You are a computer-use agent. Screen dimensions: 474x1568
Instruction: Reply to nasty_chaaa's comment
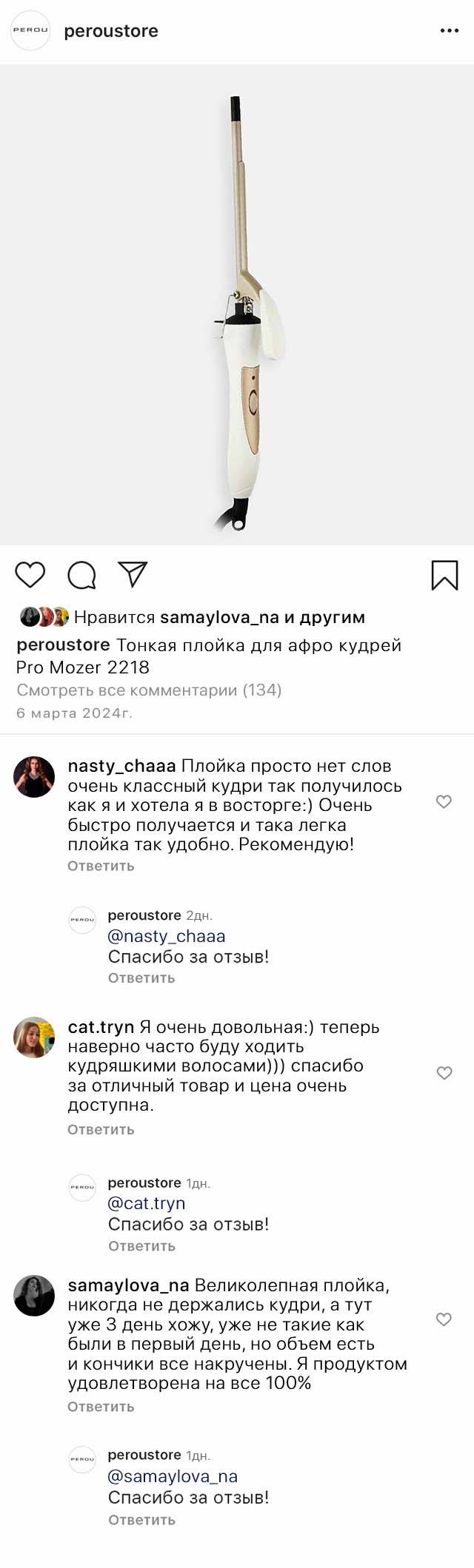tap(101, 866)
